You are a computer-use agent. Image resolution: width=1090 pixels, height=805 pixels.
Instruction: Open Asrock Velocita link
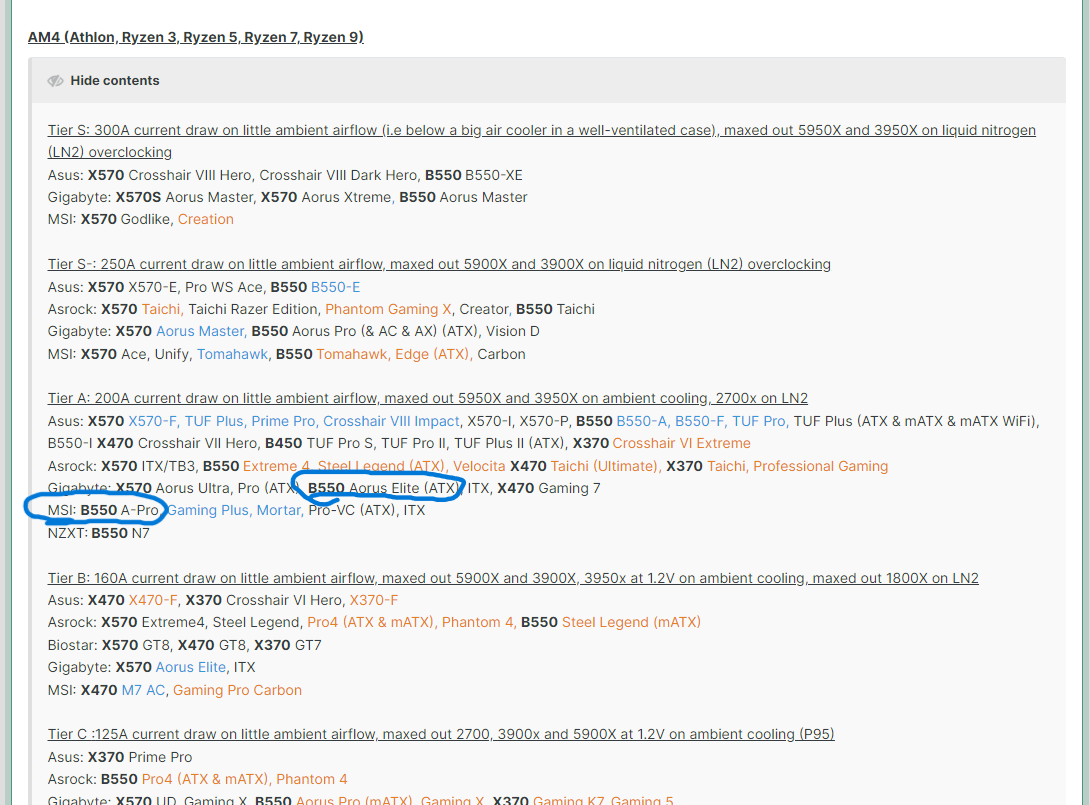point(479,466)
